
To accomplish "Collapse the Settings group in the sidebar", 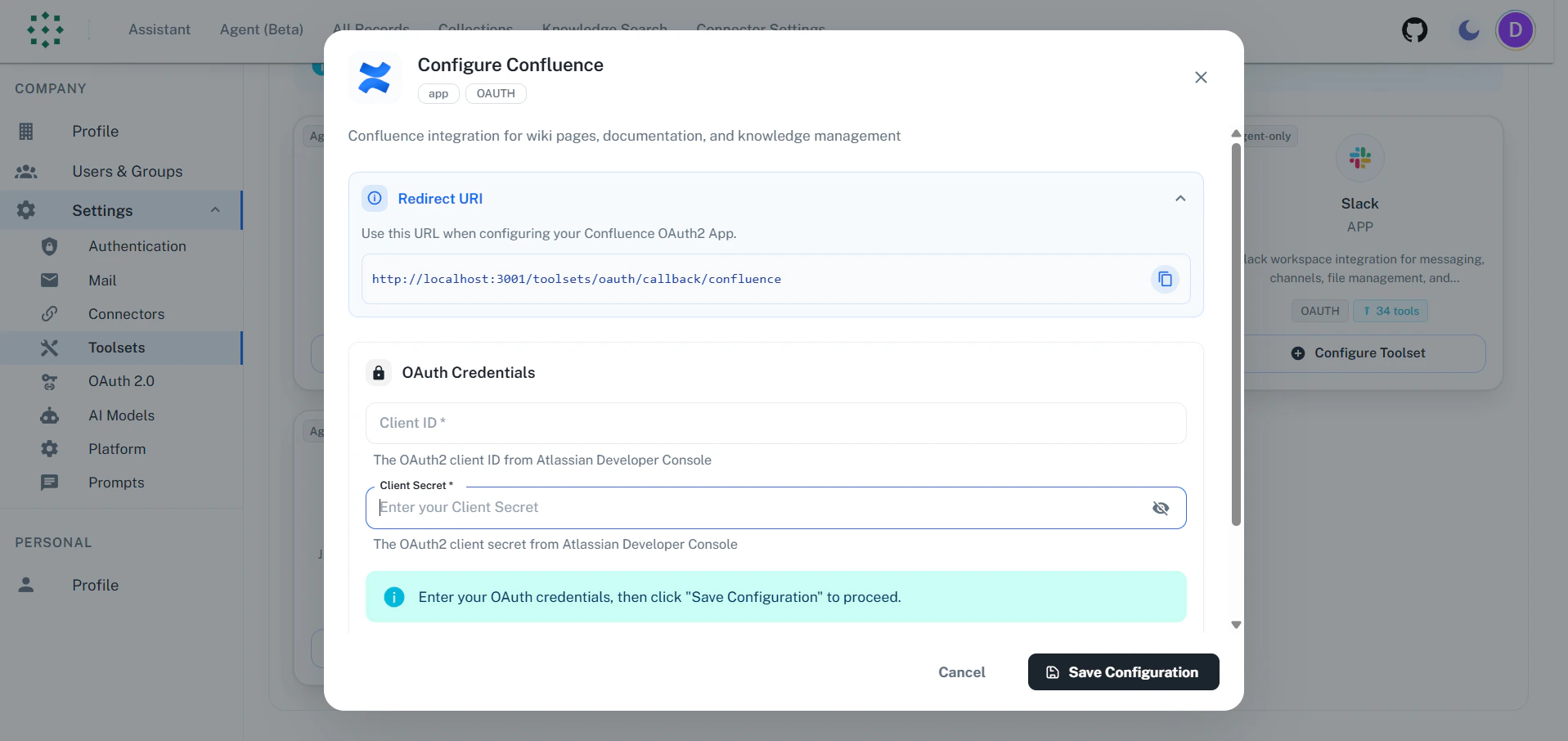I will [214, 210].
